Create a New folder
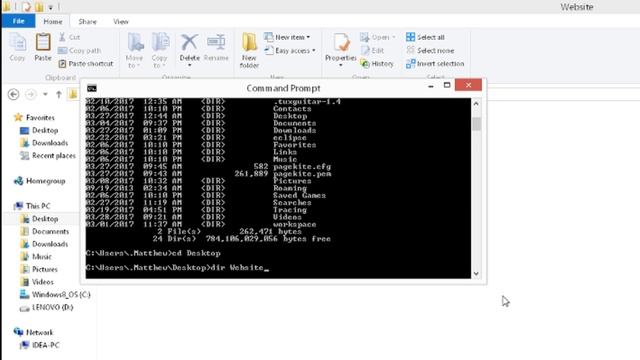This screenshot has width=640, height=360. (x=249, y=51)
